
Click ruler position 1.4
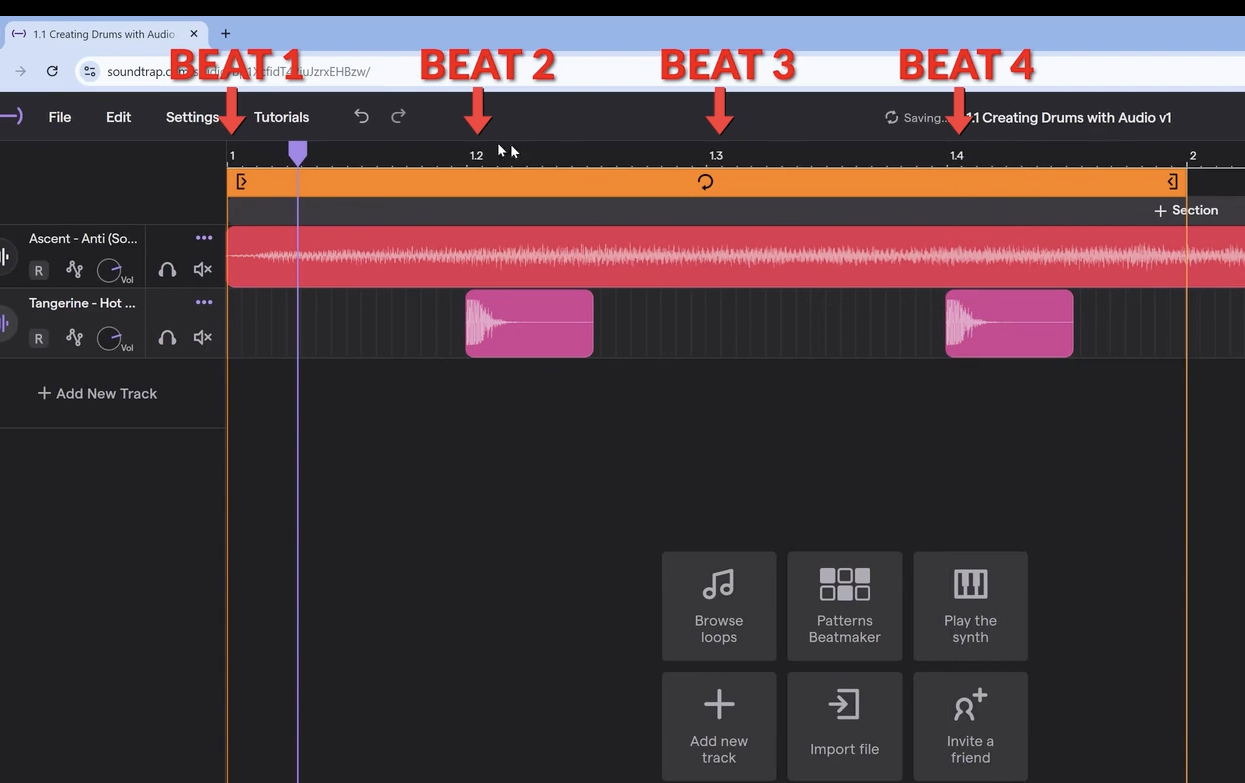pos(957,156)
